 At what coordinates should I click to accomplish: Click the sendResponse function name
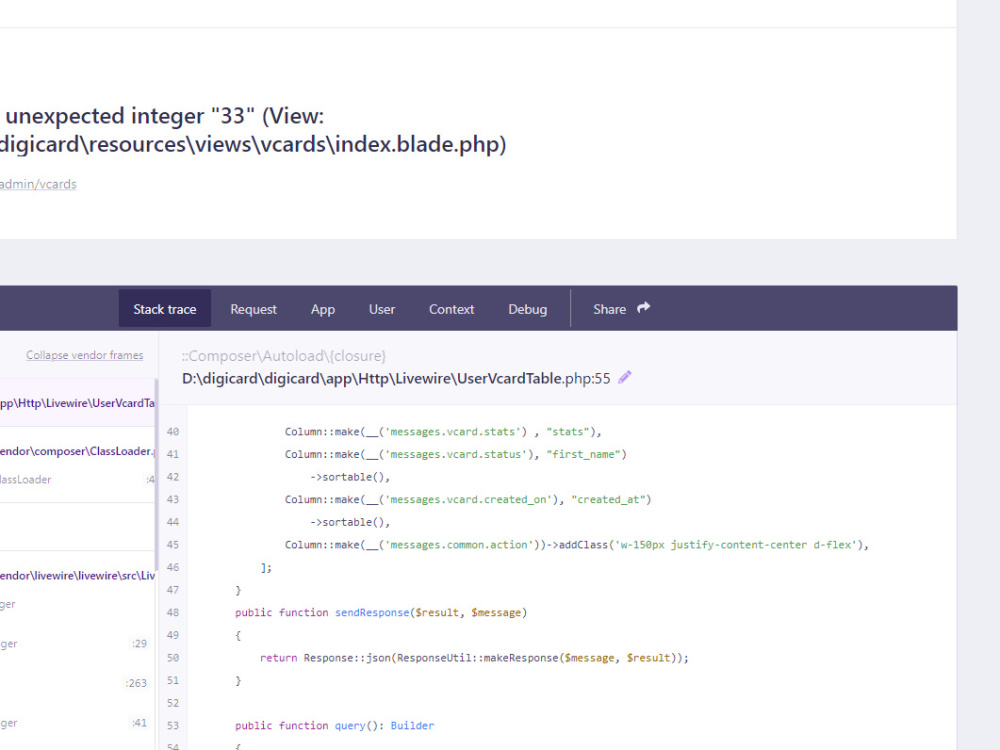pos(372,612)
